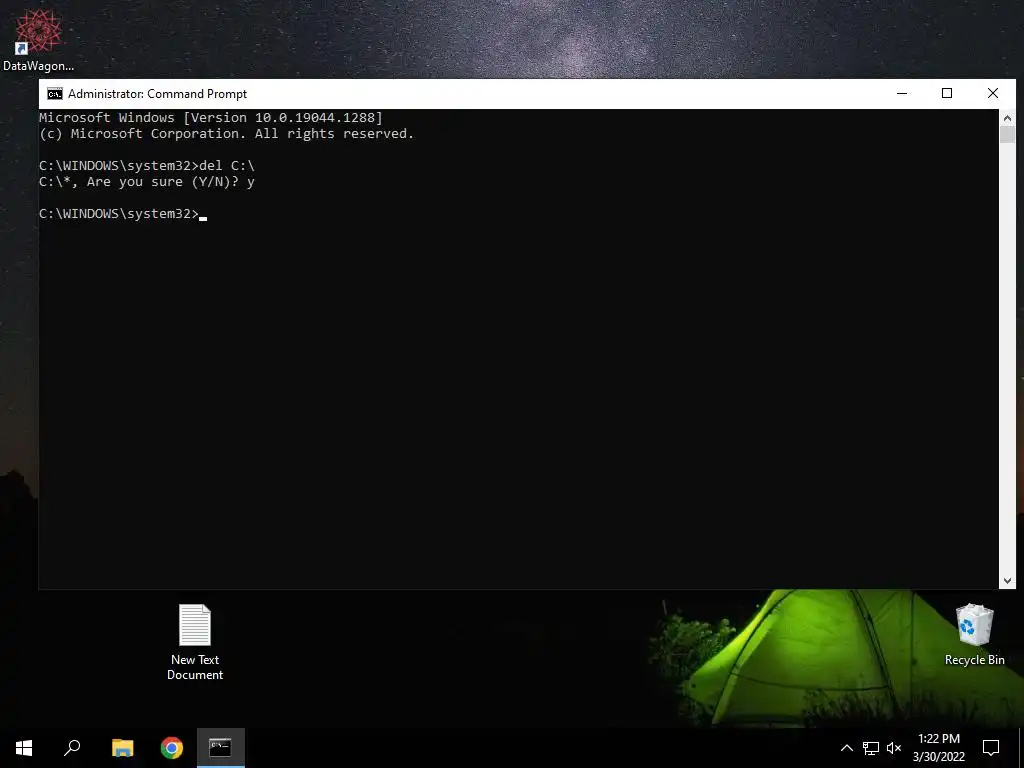Open the Windows Start menu
The width and height of the screenshot is (1024, 768).
click(24, 748)
